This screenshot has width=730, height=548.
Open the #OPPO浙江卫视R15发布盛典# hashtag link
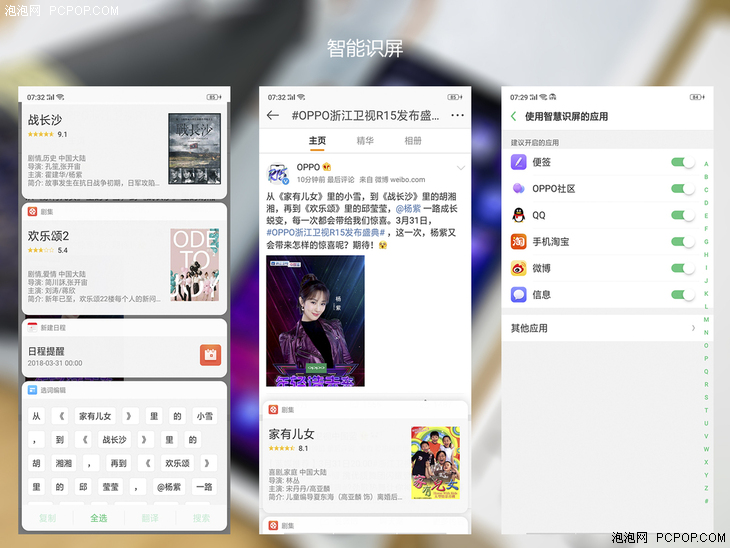point(326,232)
